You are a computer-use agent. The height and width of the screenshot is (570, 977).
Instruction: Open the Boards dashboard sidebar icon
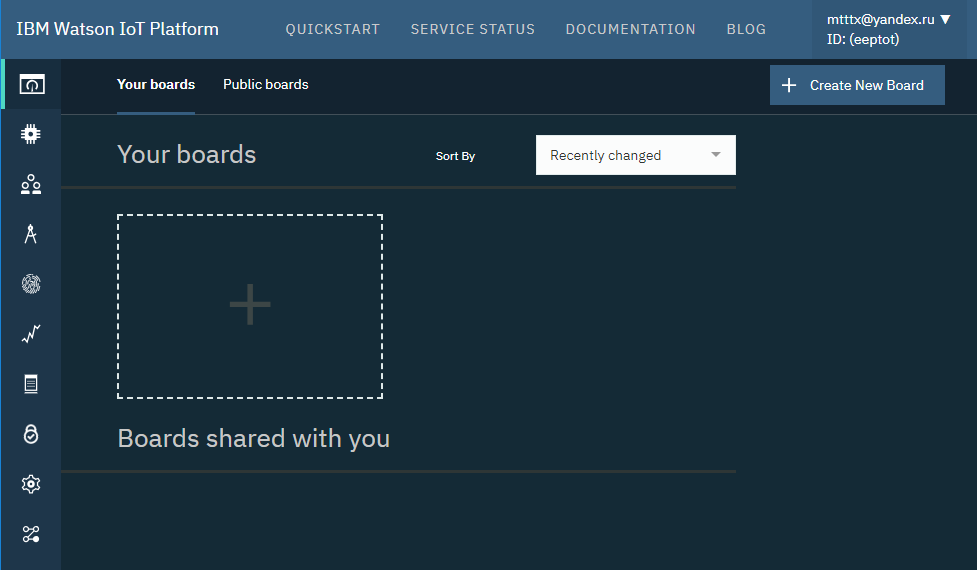pyautogui.click(x=31, y=85)
